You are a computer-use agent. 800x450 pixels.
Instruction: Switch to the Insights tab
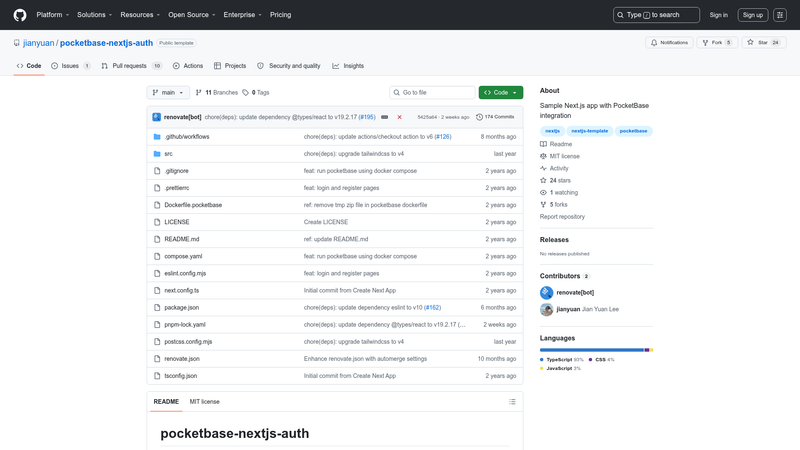[x=348, y=66]
